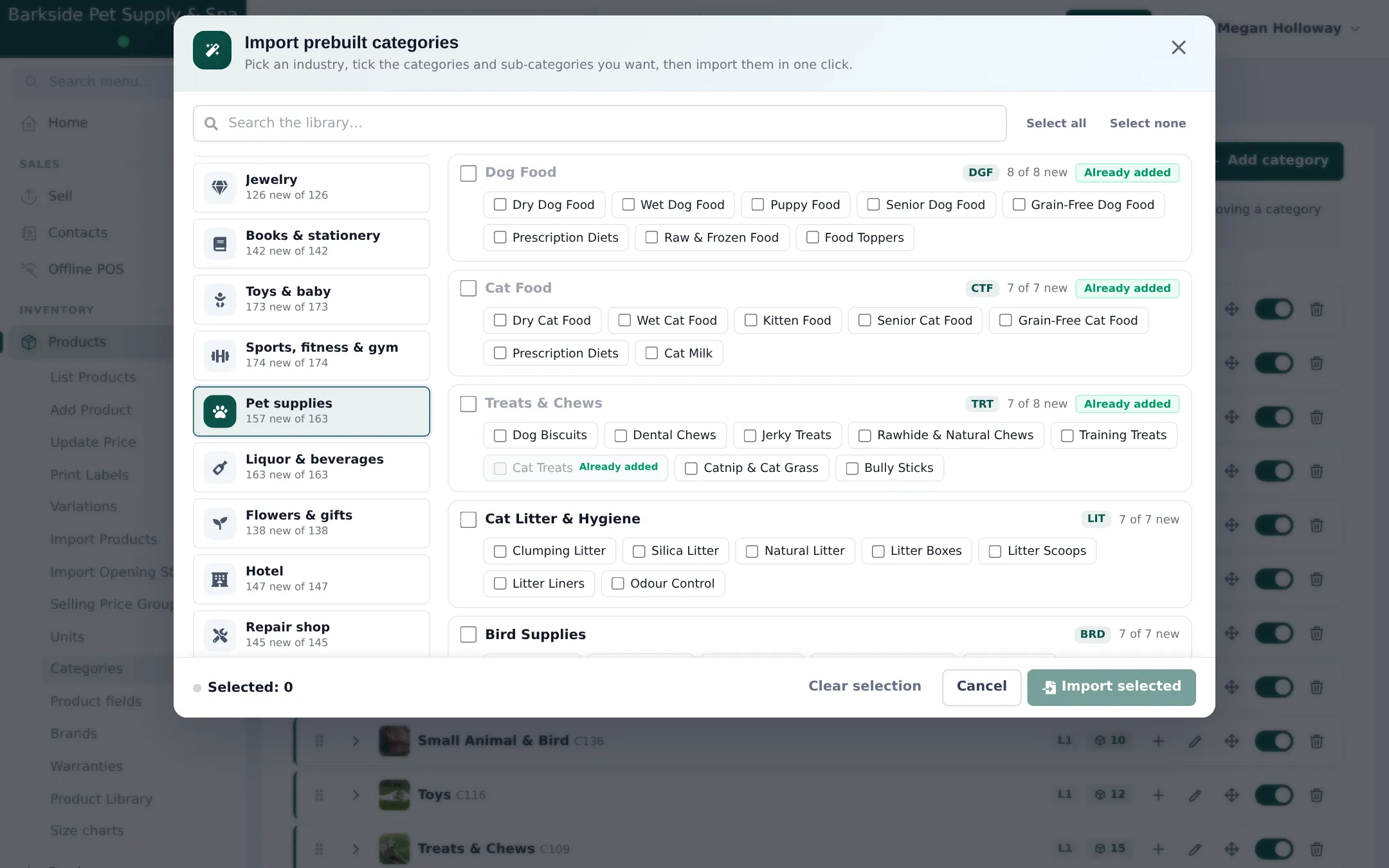Click the Pet supplies paw icon

(220, 411)
